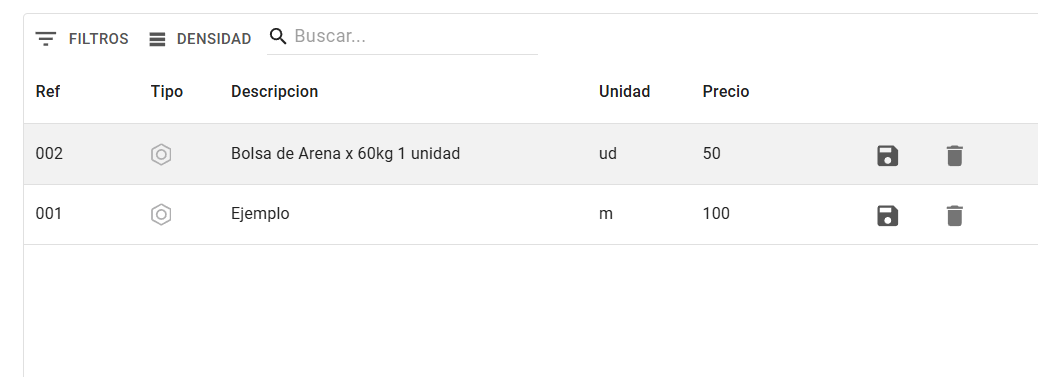Viewport: 1038px width, 377px height.
Task: Open the DENSIDAD density menu
Action: tap(201, 39)
